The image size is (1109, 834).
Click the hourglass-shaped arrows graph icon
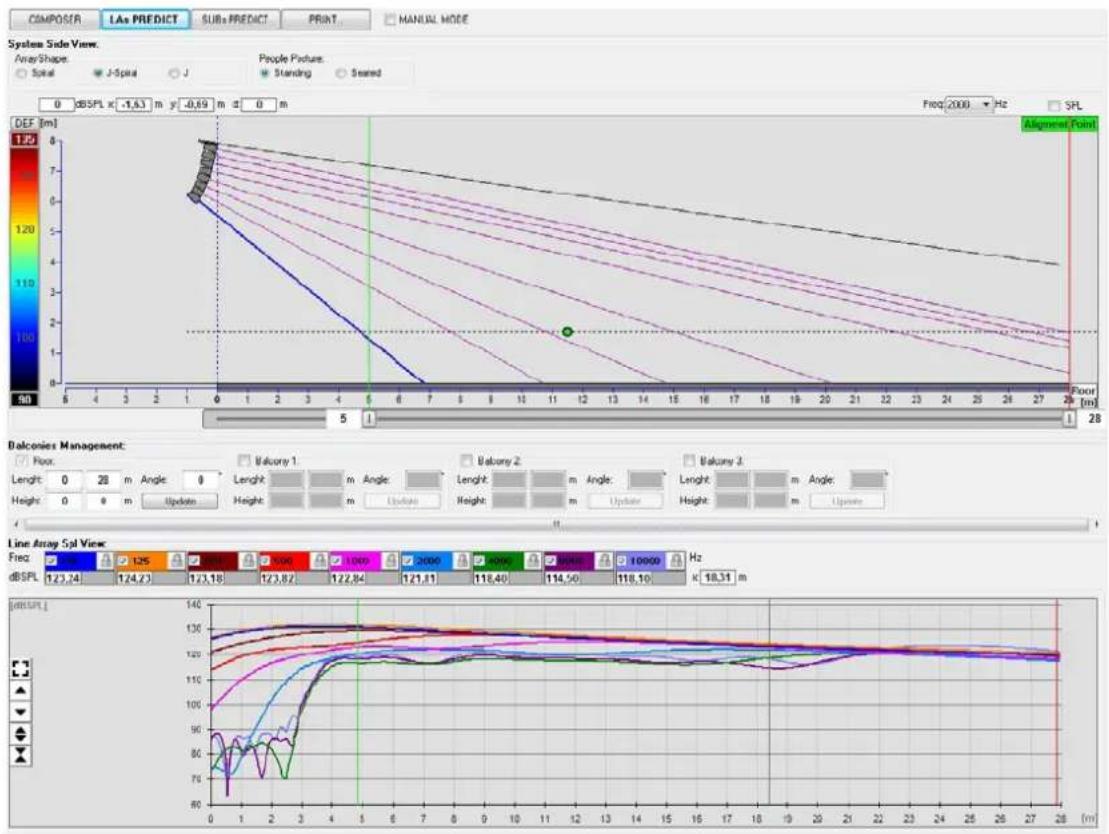tap(21, 755)
